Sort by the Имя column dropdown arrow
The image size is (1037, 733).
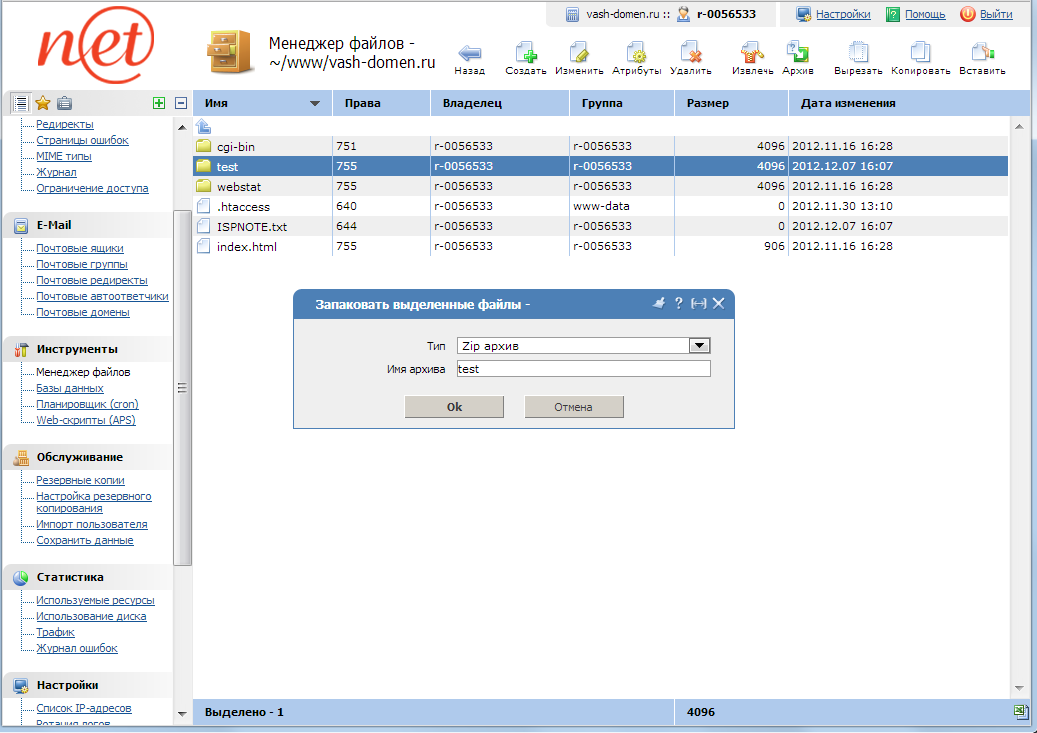coord(316,104)
